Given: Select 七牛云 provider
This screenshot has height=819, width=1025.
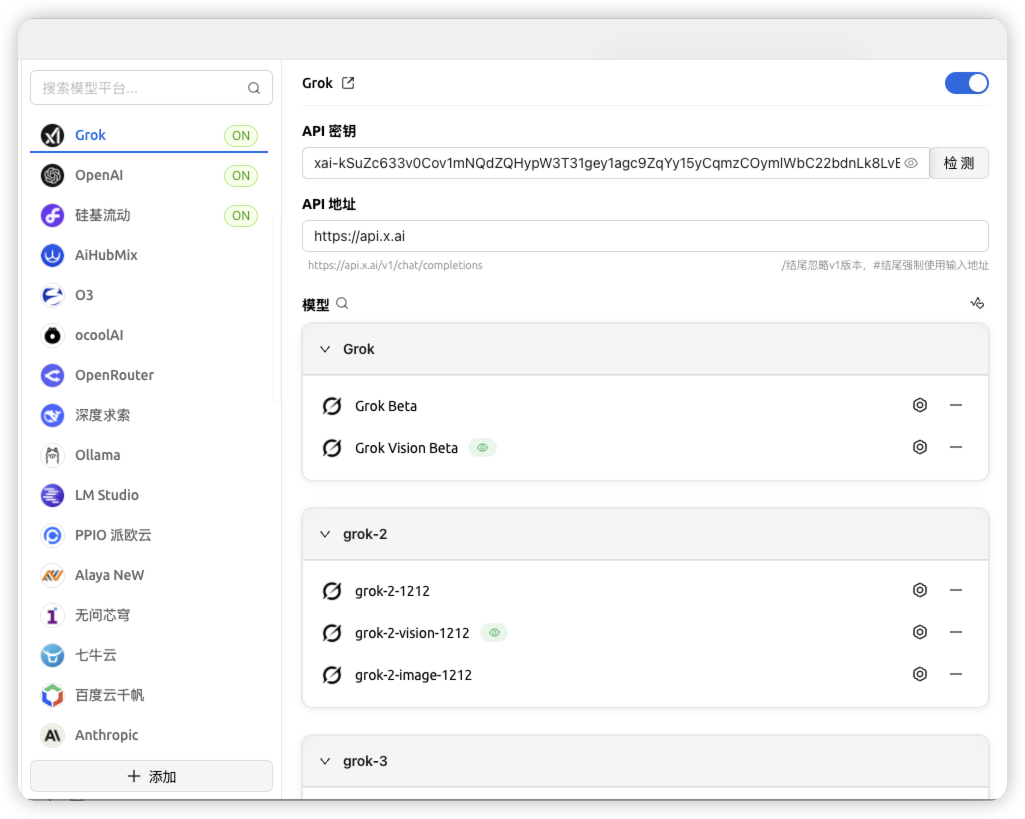Looking at the screenshot, I should pyautogui.click(x=149, y=655).
